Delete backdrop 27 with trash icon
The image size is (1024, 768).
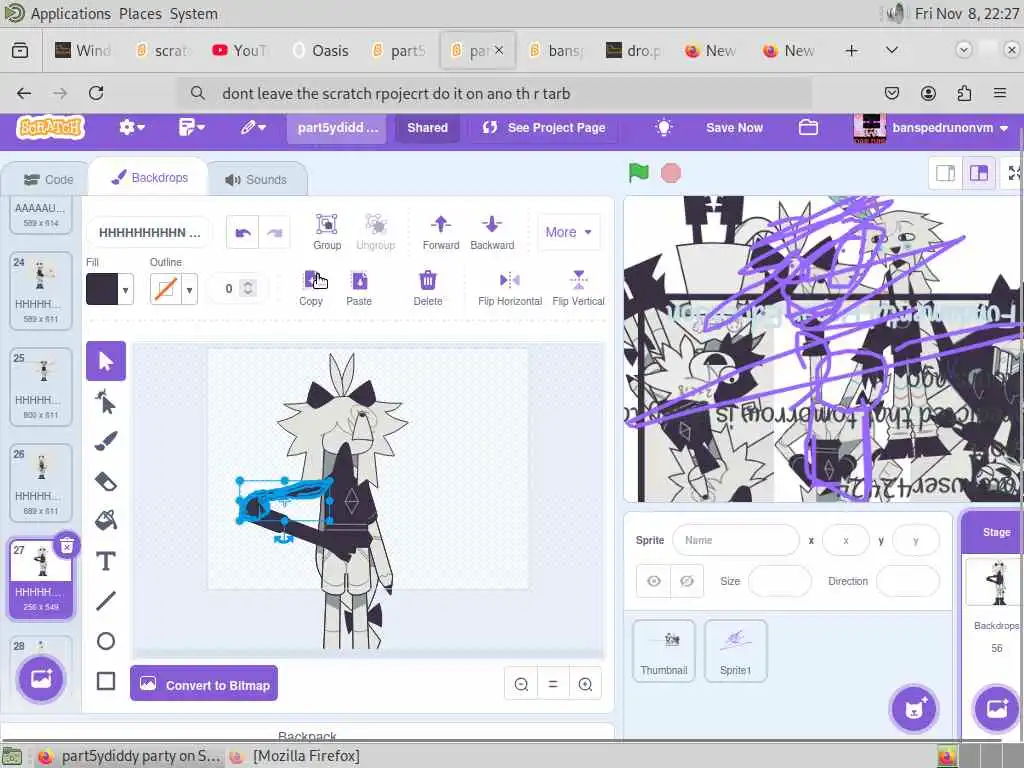point(67,547)
